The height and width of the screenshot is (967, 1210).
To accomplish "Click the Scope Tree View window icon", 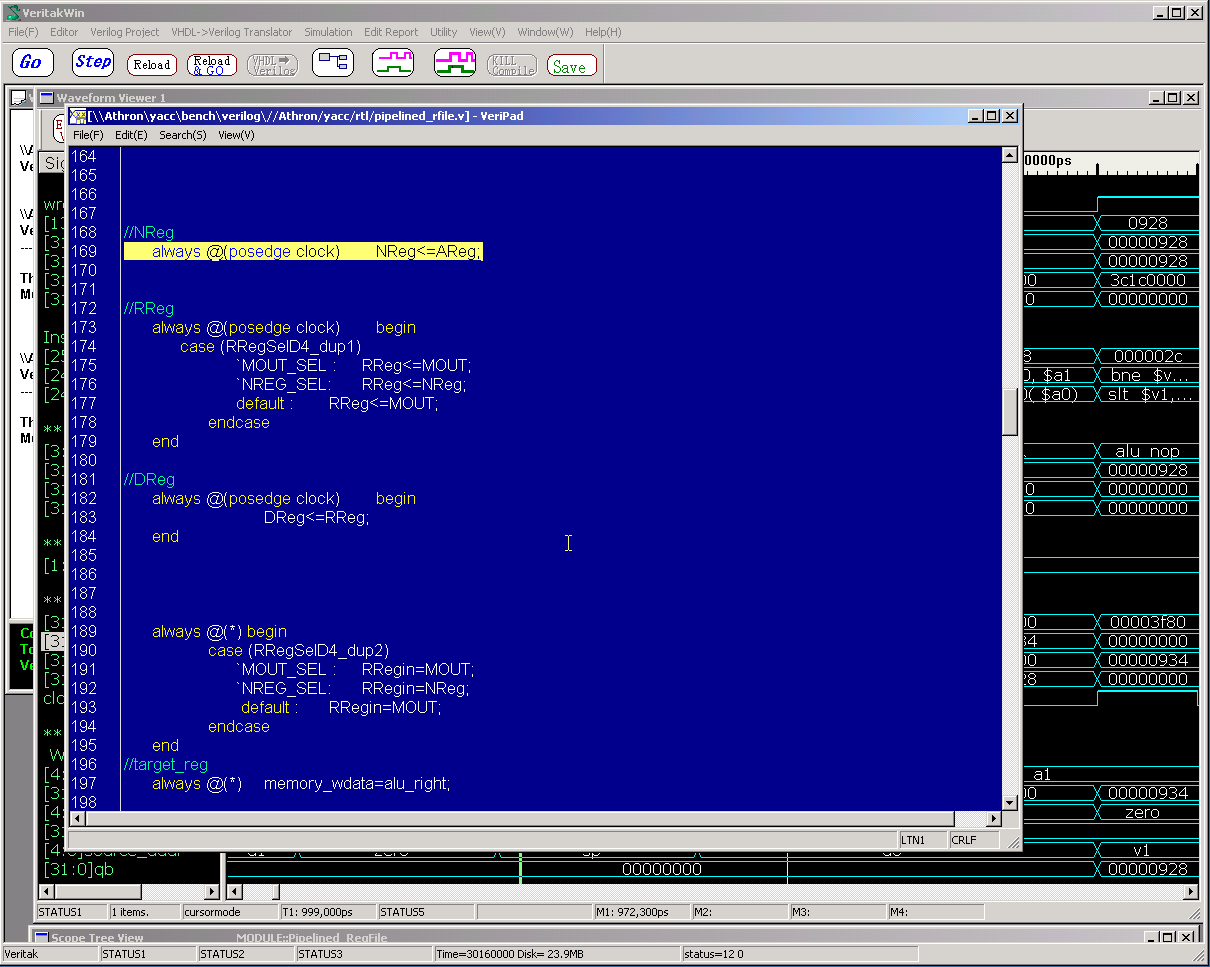I will tap(41, 938).
